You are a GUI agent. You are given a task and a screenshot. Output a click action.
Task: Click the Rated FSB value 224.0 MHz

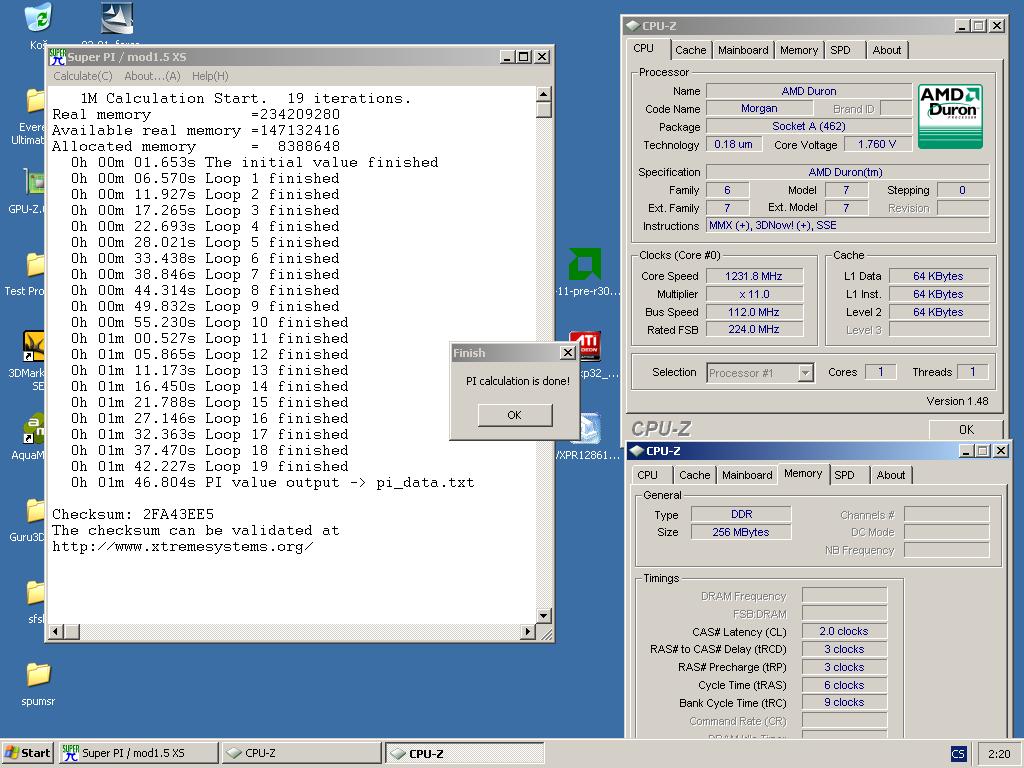754,330
